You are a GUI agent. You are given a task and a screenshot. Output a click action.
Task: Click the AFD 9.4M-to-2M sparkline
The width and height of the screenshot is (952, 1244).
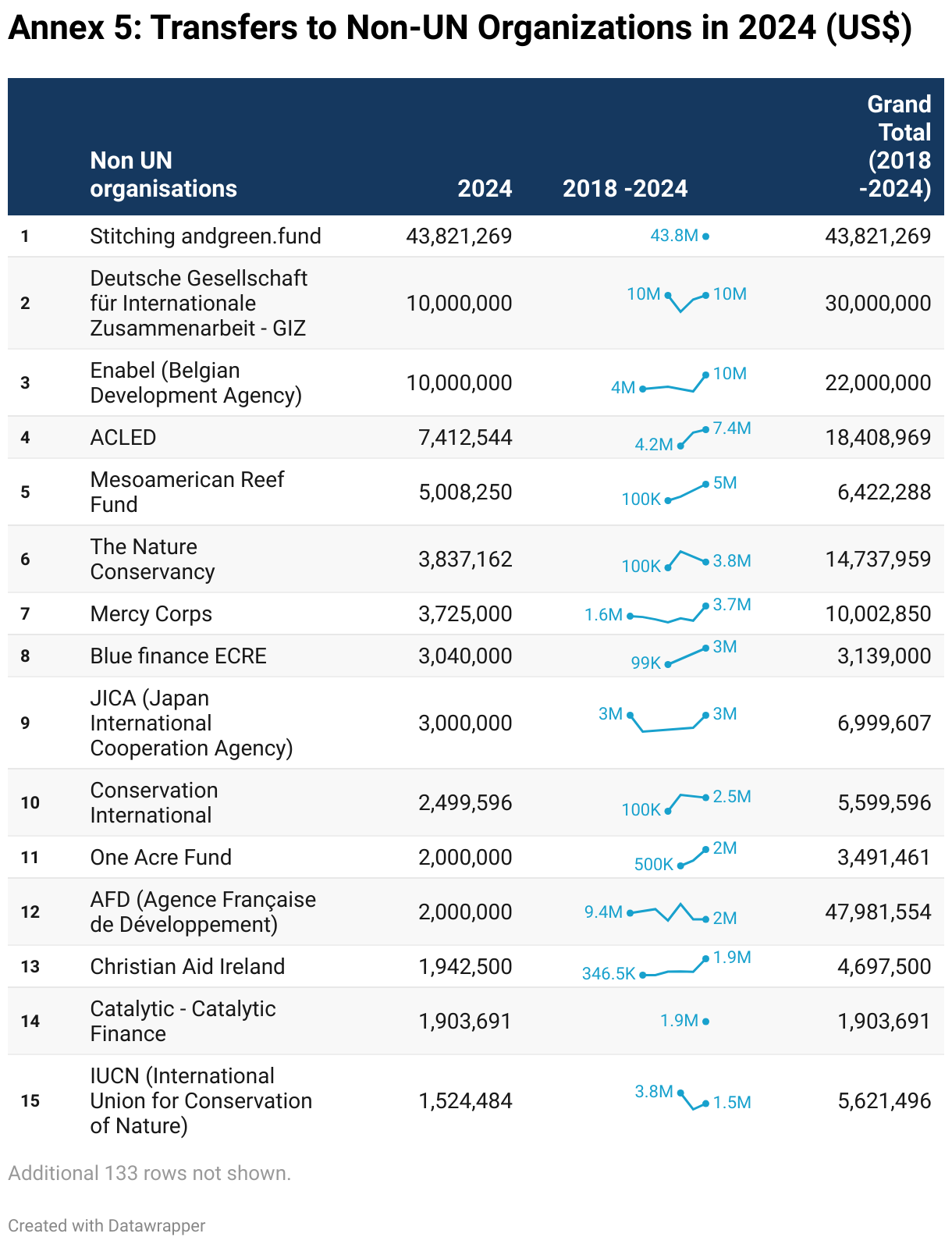[x=661, y=913]
